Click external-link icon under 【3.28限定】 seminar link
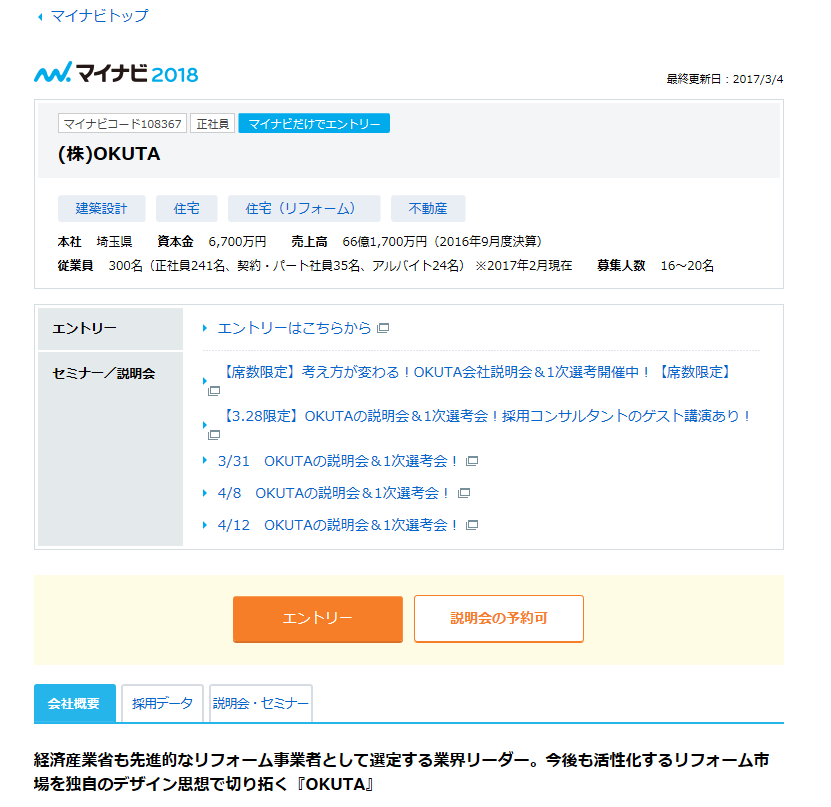This screenshot has height=807, width=831. pos(213,435)
